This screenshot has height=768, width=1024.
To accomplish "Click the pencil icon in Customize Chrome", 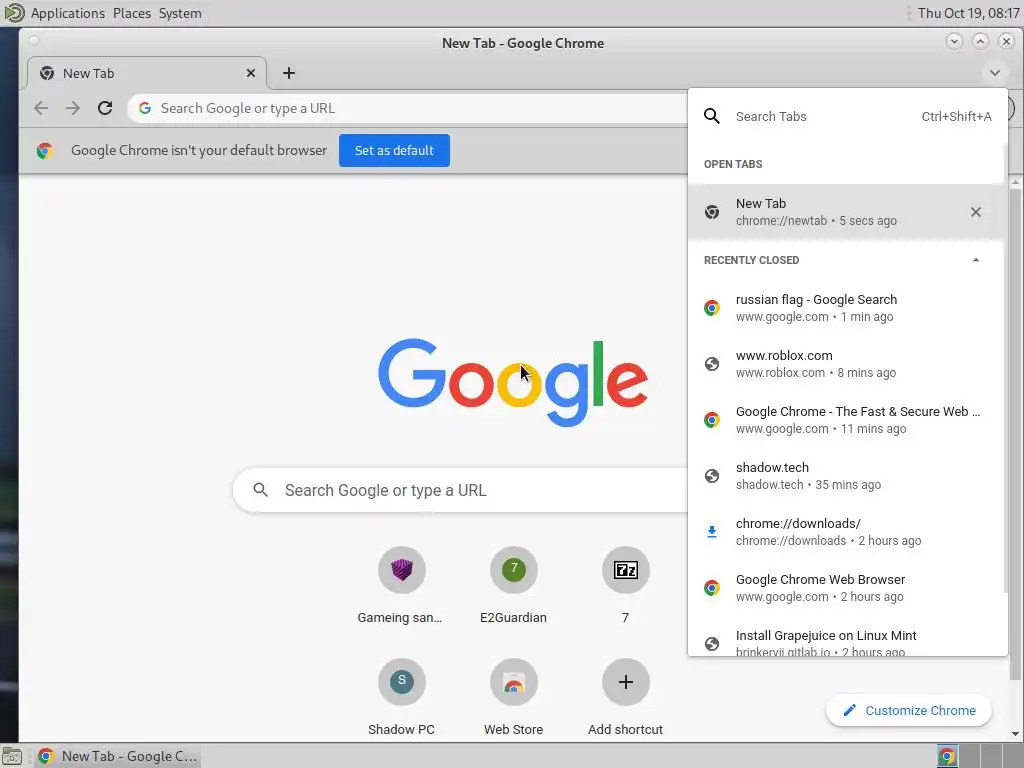I will [x=849, y=711].
